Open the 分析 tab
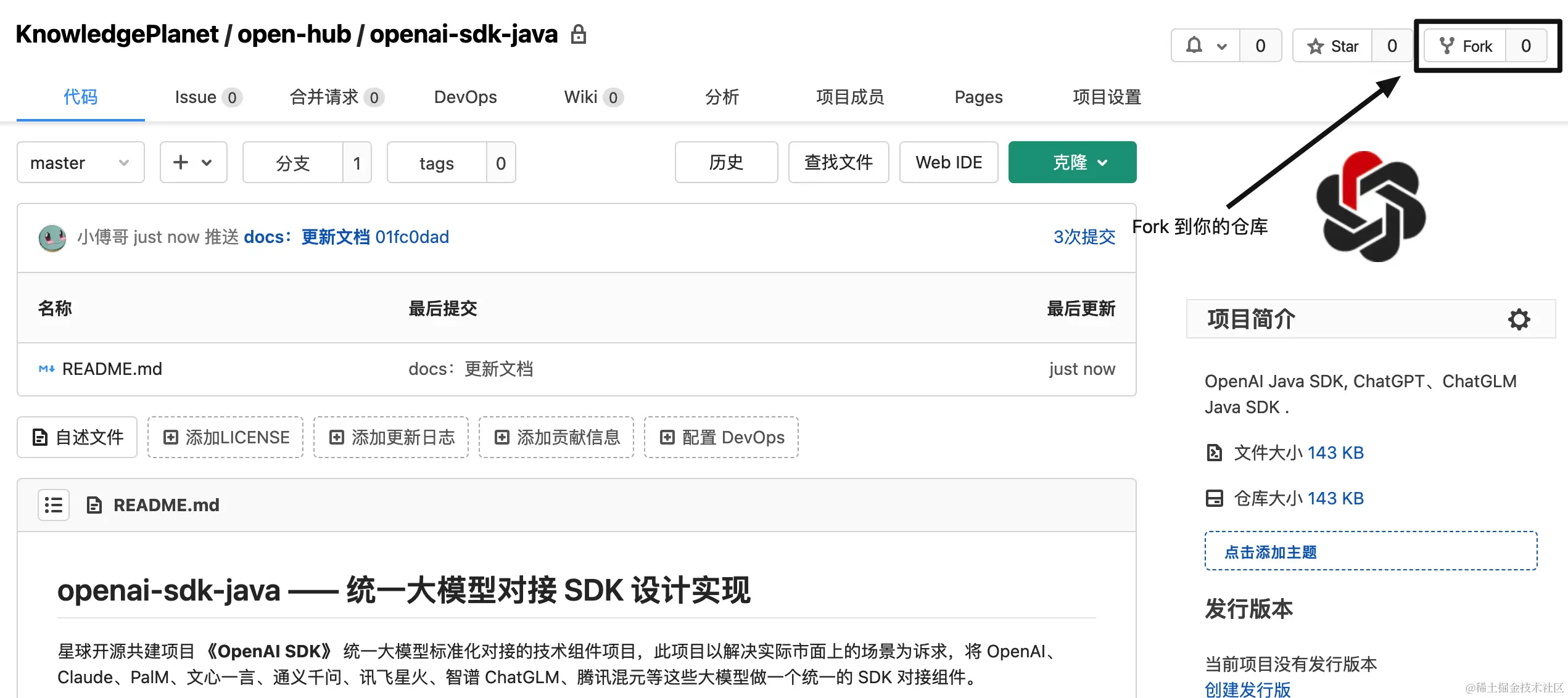 coord(722,97)
